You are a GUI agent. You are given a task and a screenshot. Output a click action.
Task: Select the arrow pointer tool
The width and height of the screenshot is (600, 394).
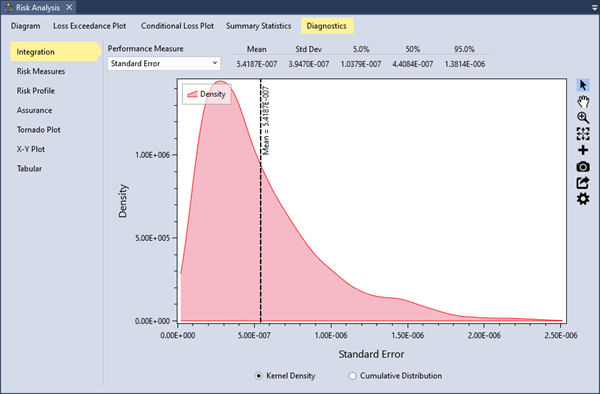(583, 85)
